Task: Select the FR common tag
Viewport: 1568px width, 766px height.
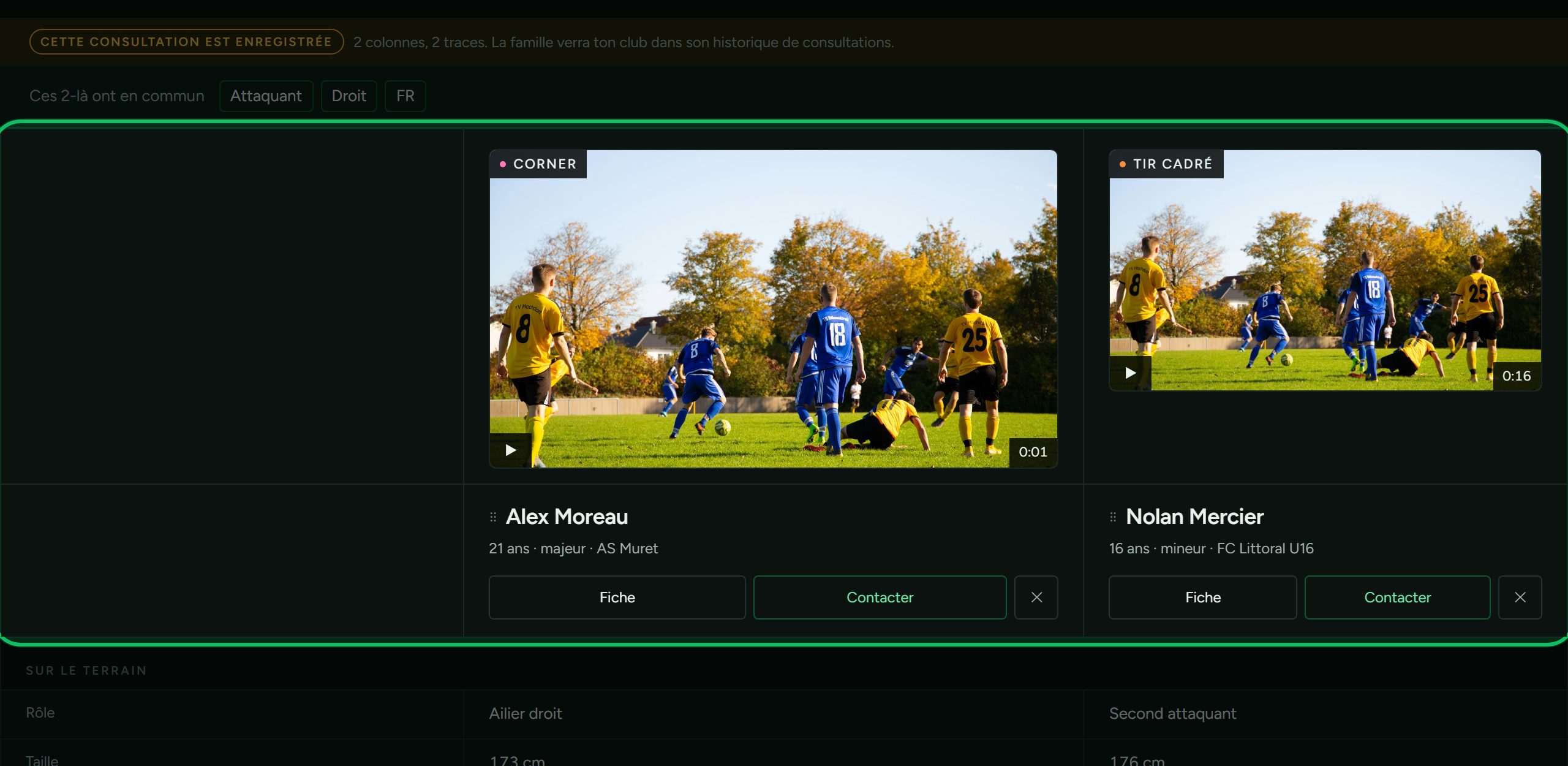Action: (x=405, y=96)
